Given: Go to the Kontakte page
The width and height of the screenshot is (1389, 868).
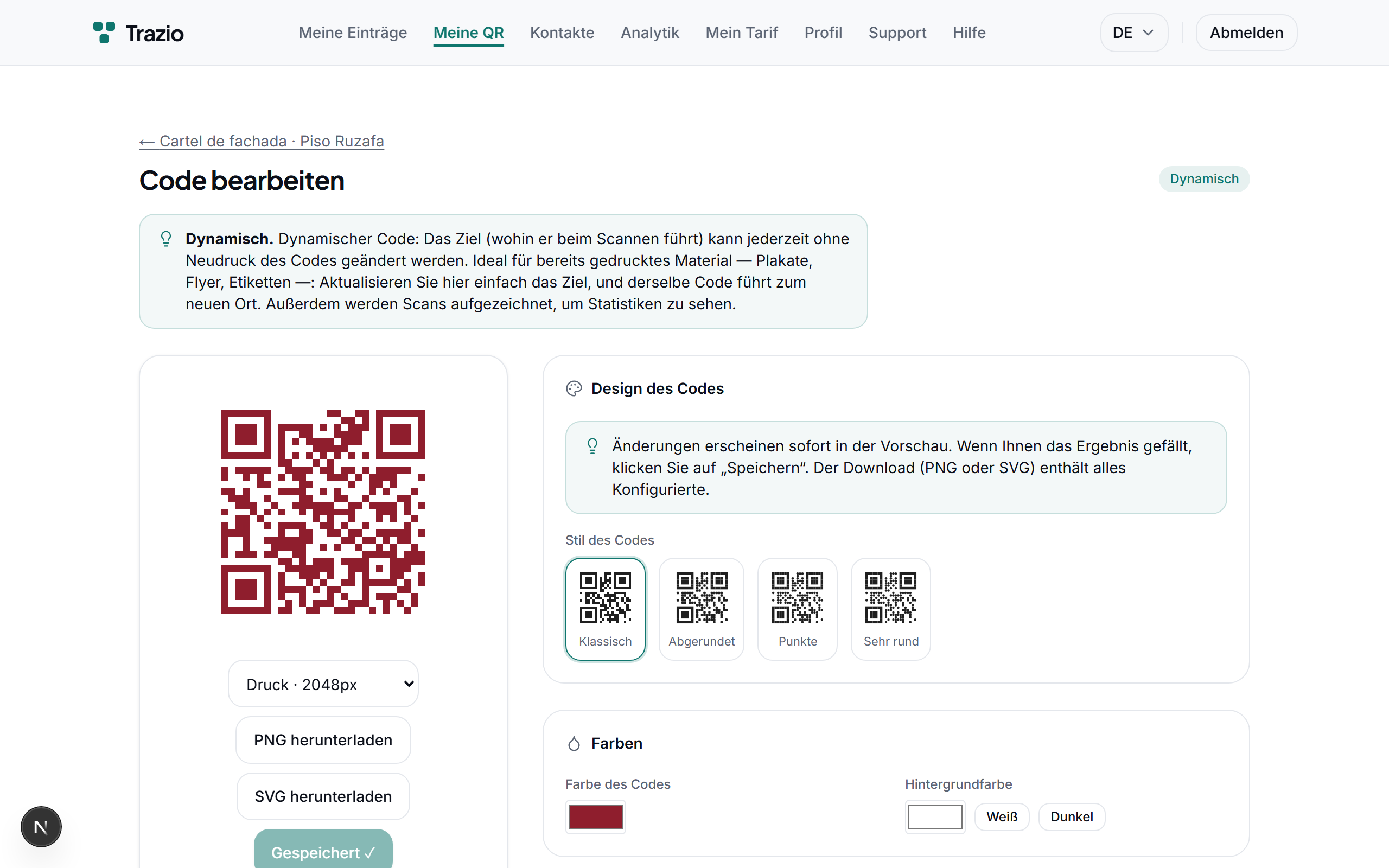Looking at the screenshot, I should click(562, 33).
